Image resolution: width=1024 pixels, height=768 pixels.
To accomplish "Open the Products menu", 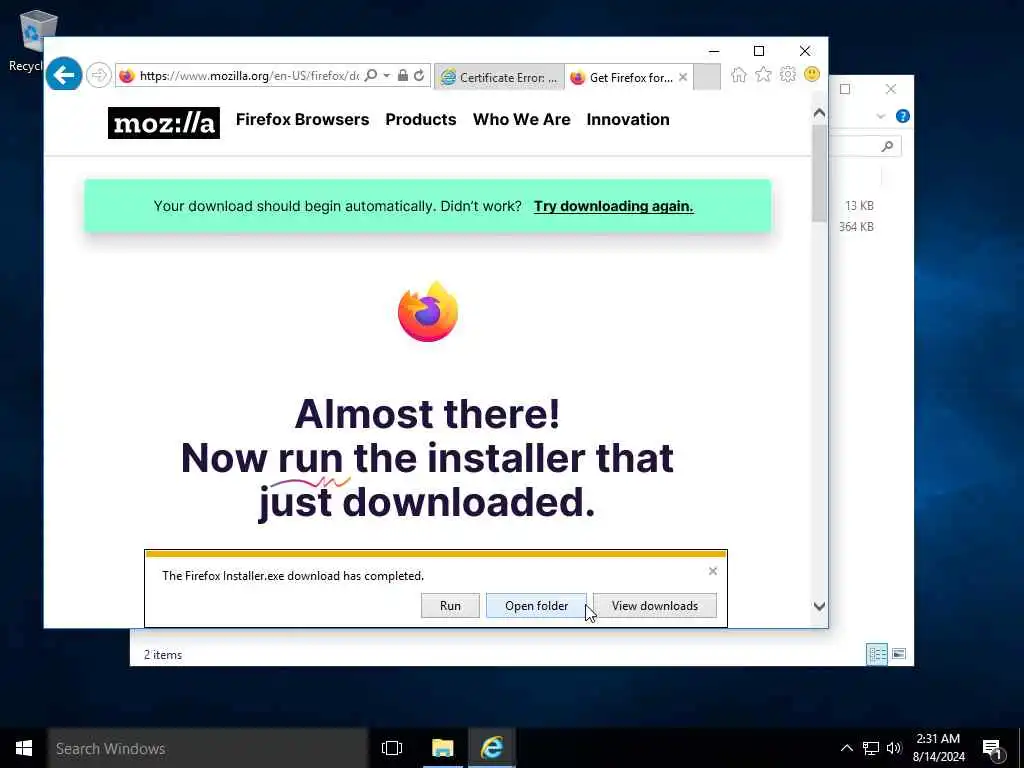I will (421, 120).
